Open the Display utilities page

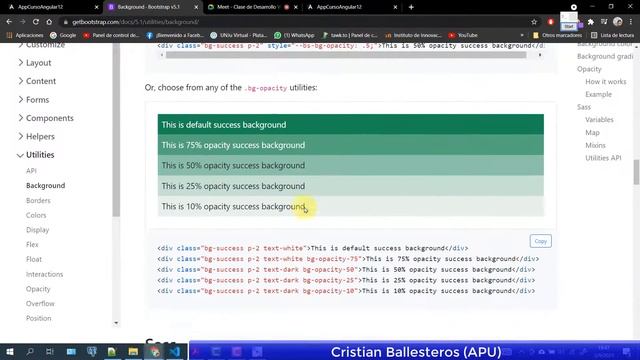coord(38,230)
